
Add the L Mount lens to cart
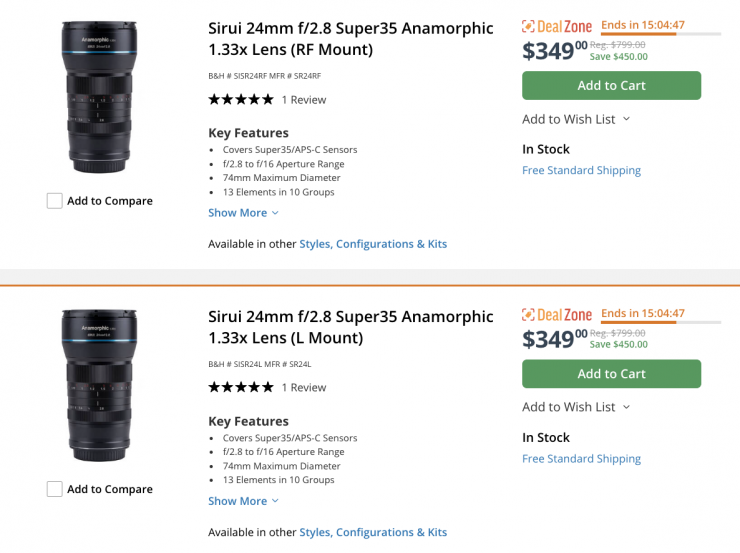pyautogui.click(x=611, y=374)
